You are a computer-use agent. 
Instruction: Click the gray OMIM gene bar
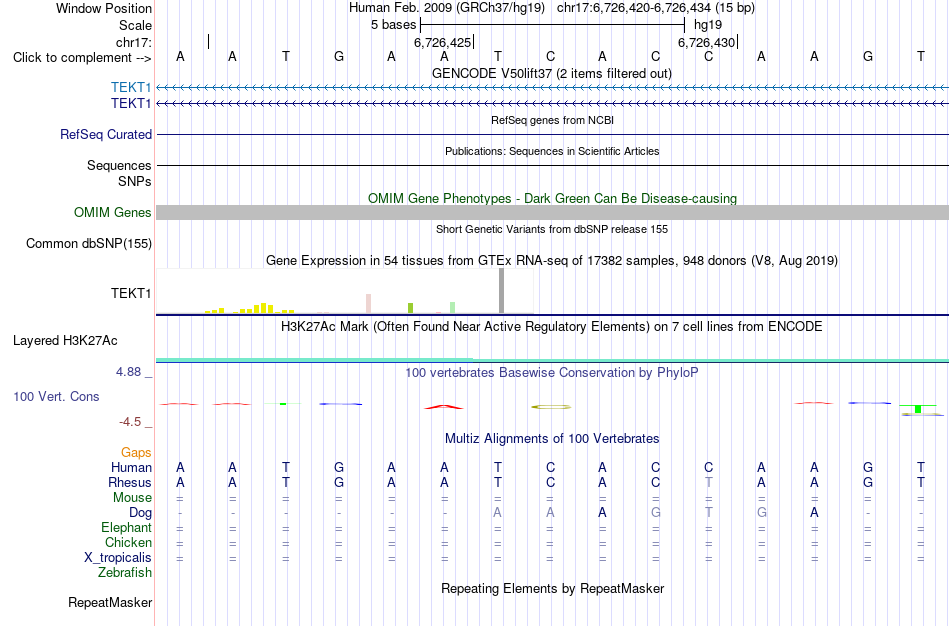[x=553, y=213]
